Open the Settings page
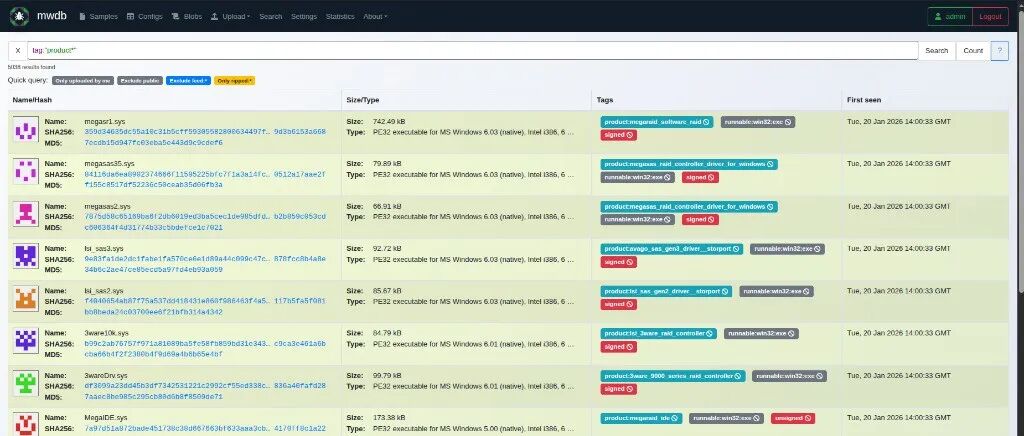Image resolution: width=1024 pixels, height=436 pixels. pyautogui.click(x=304, y=16)
